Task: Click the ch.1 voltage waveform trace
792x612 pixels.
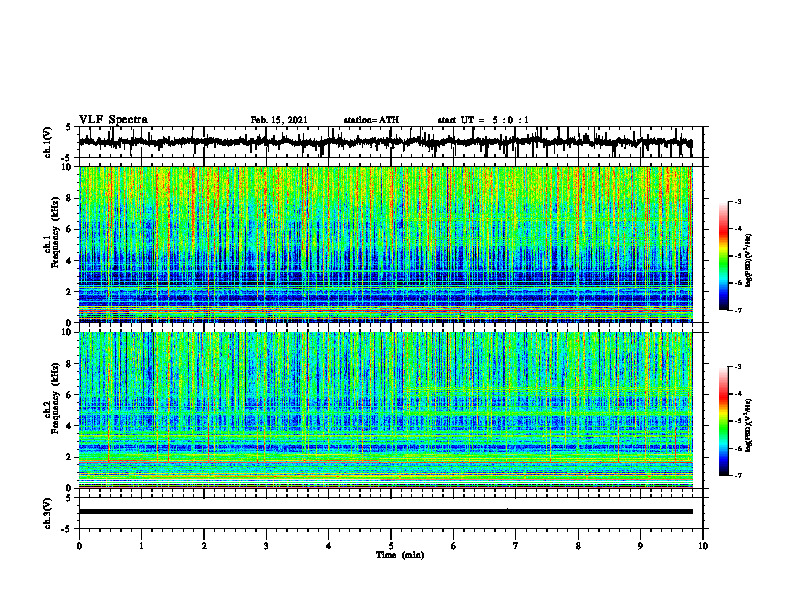Action: (385, 142)
